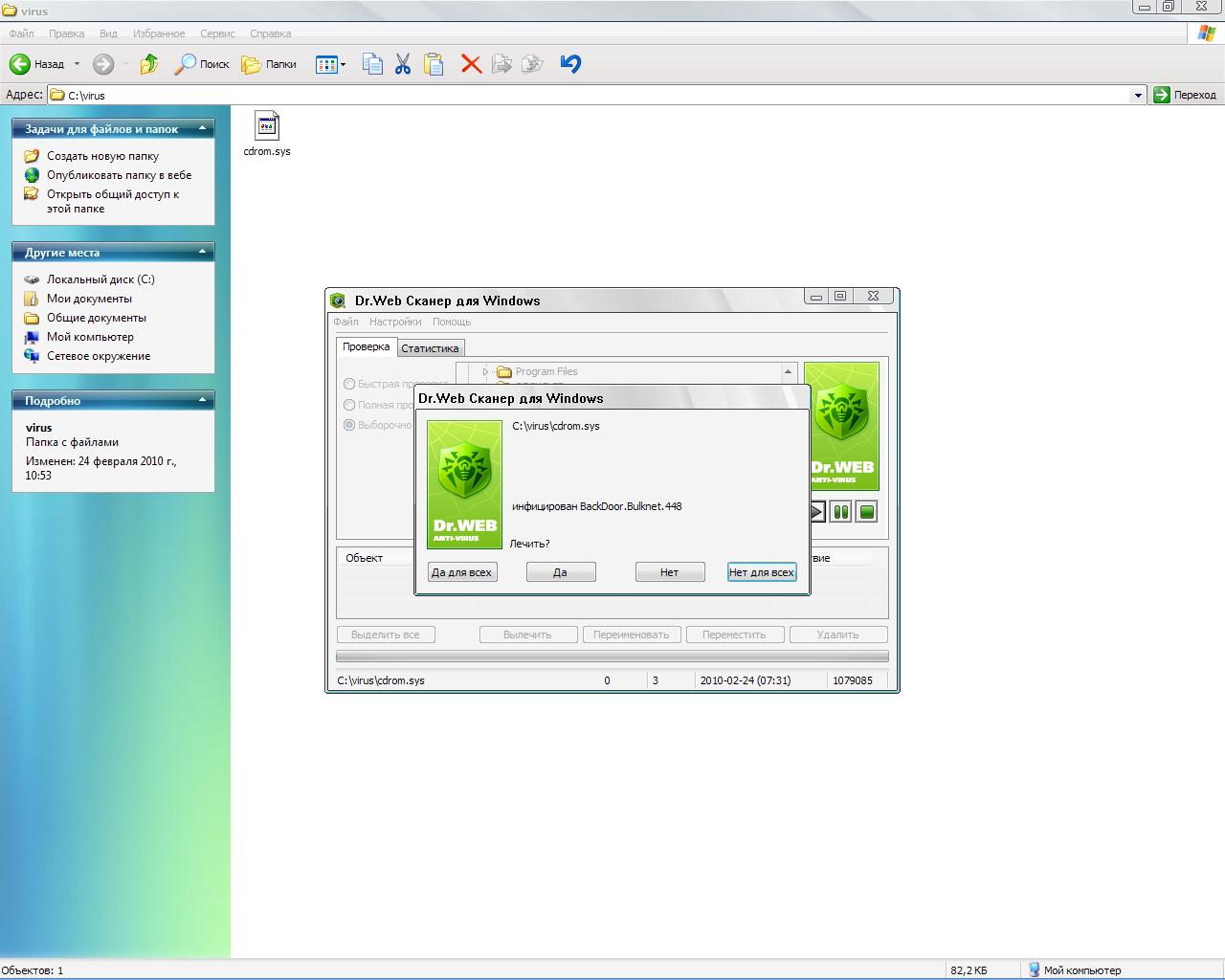The image size is (1225, 980).
Task: Go back with the Назад button
Action: [x=36, y=64]
